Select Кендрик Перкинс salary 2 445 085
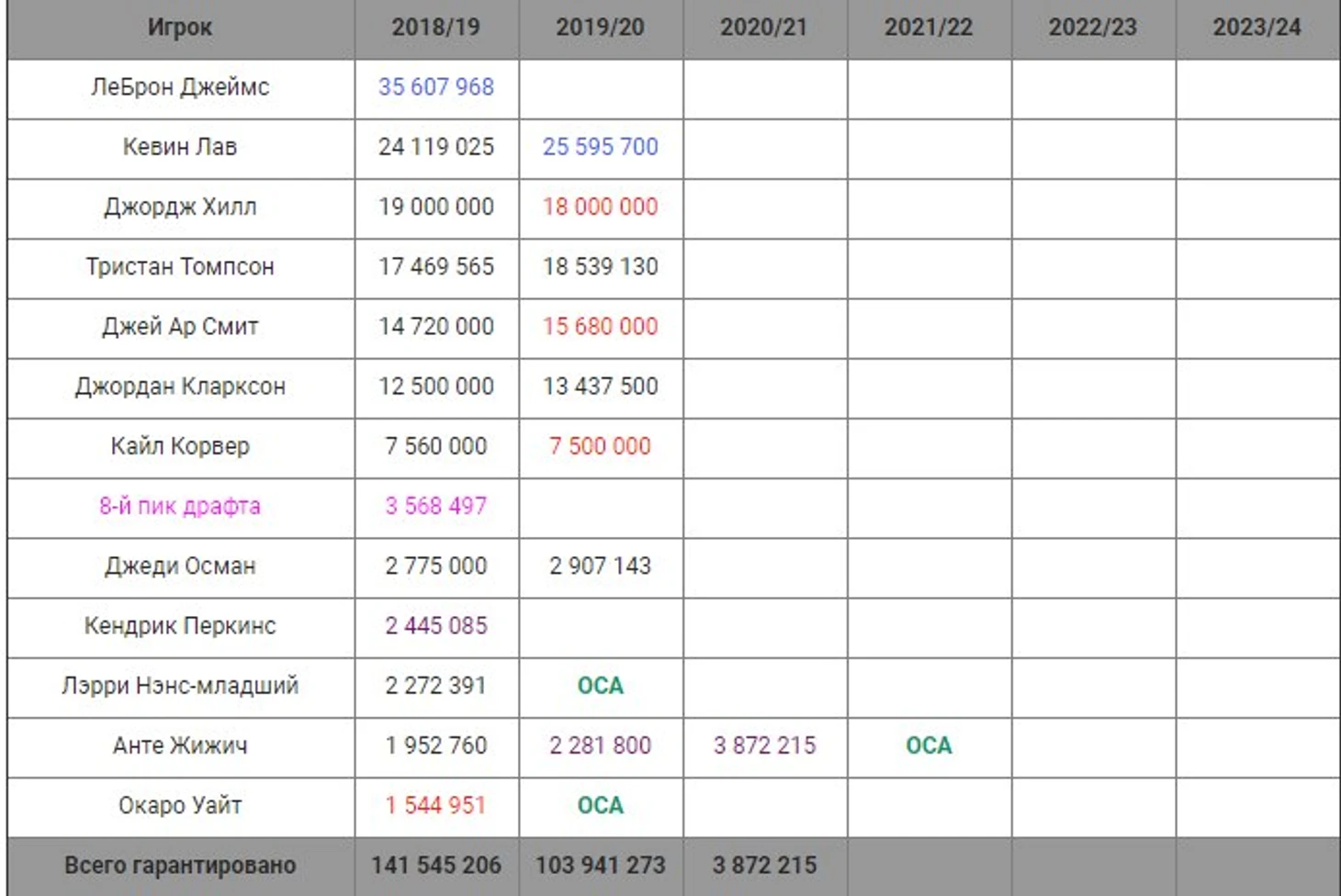 [x=436, y=626]
